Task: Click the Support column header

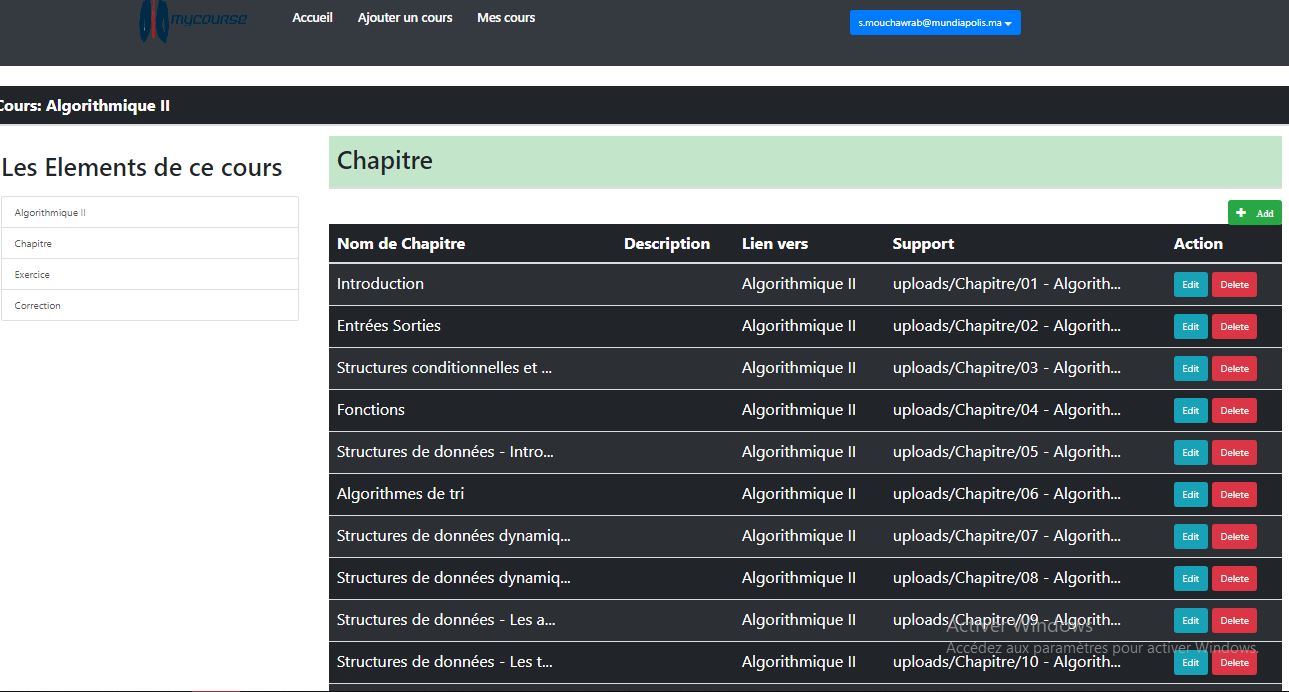Action: click(x=923, y=244)
